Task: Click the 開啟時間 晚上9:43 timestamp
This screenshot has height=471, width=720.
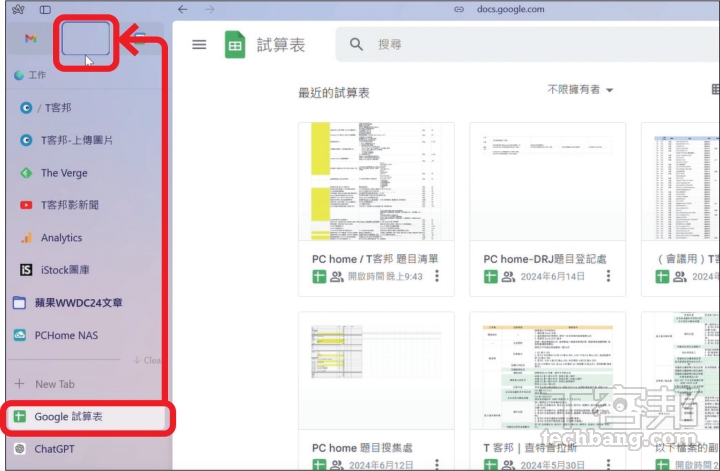Action: [385, 276]
